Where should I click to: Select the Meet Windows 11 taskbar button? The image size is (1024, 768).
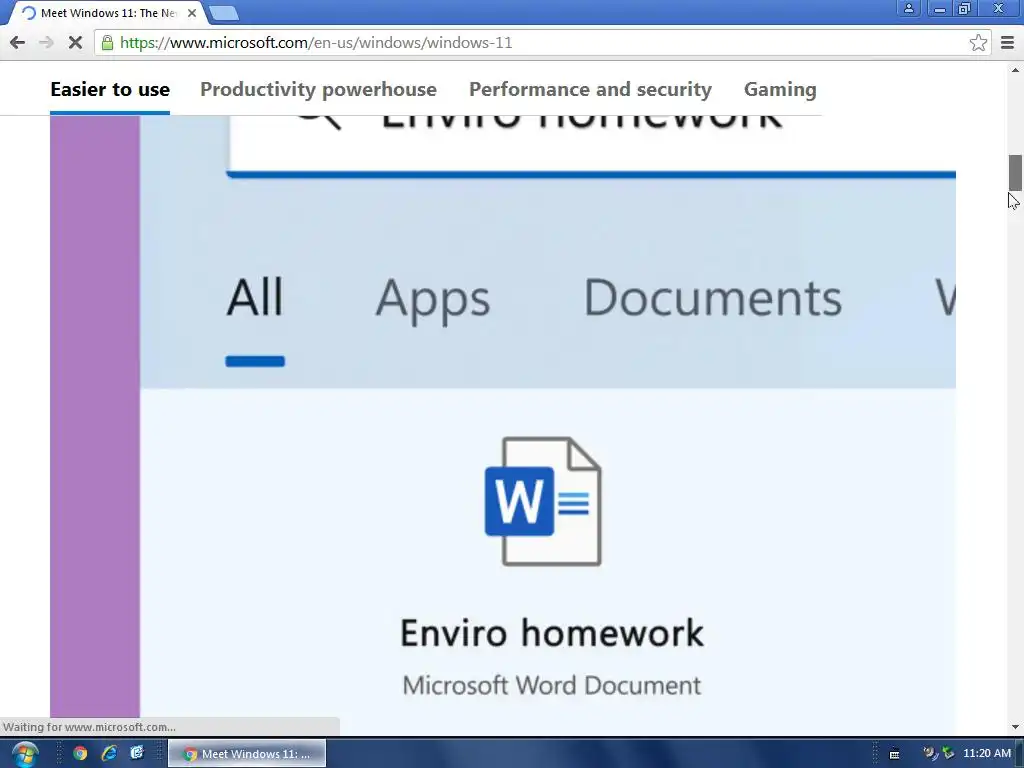pyautogui.click(x=247, y=754)
